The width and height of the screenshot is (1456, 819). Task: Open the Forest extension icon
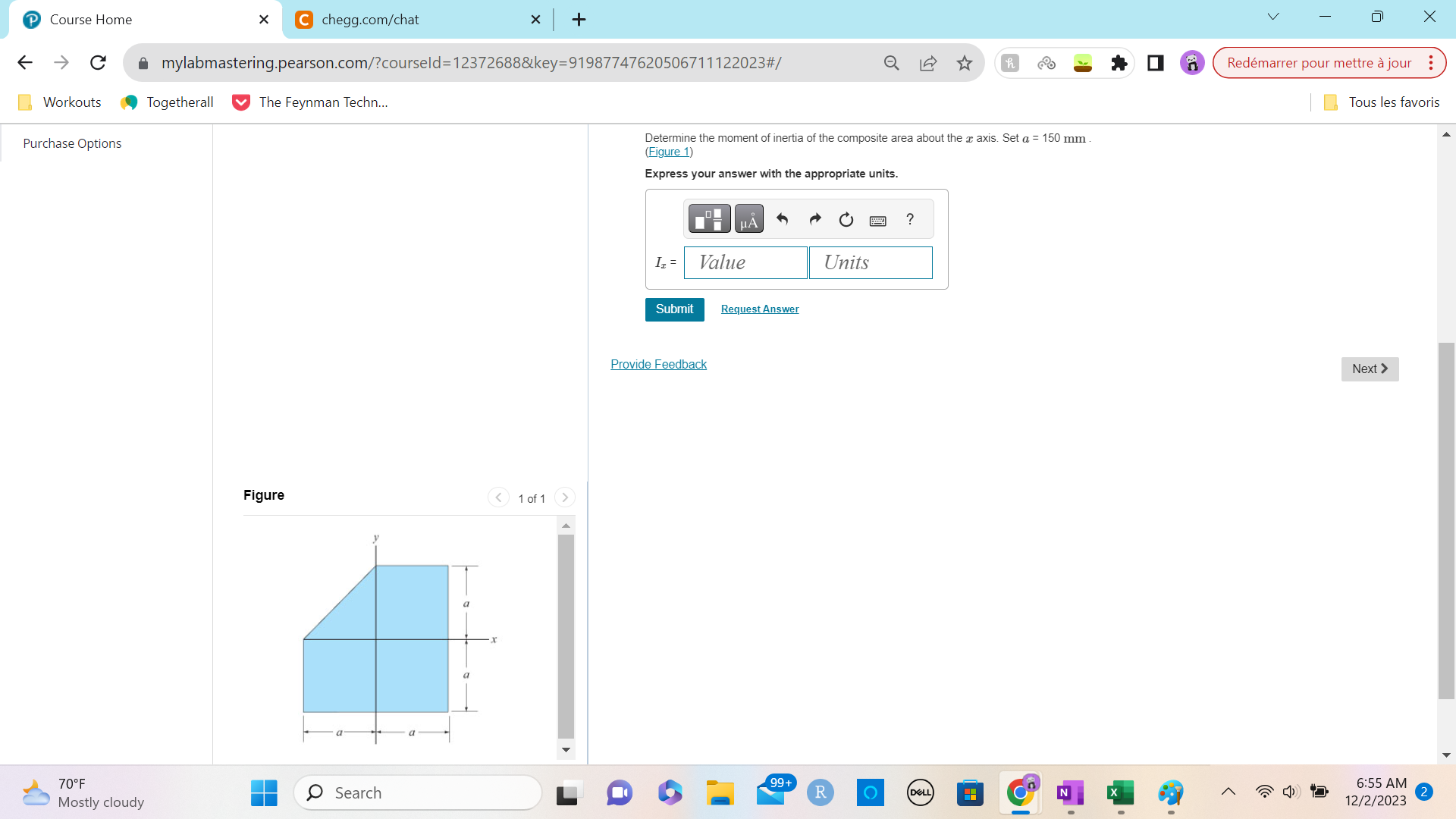(x=1083, y=63)
